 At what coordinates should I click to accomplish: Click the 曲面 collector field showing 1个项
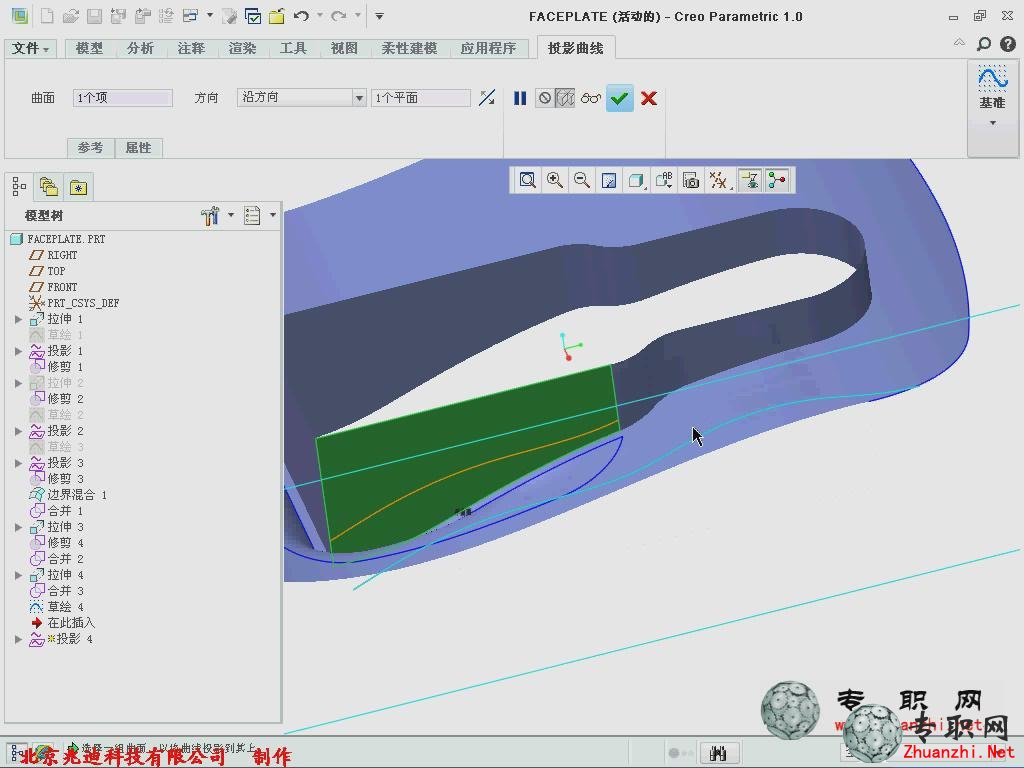123,98
